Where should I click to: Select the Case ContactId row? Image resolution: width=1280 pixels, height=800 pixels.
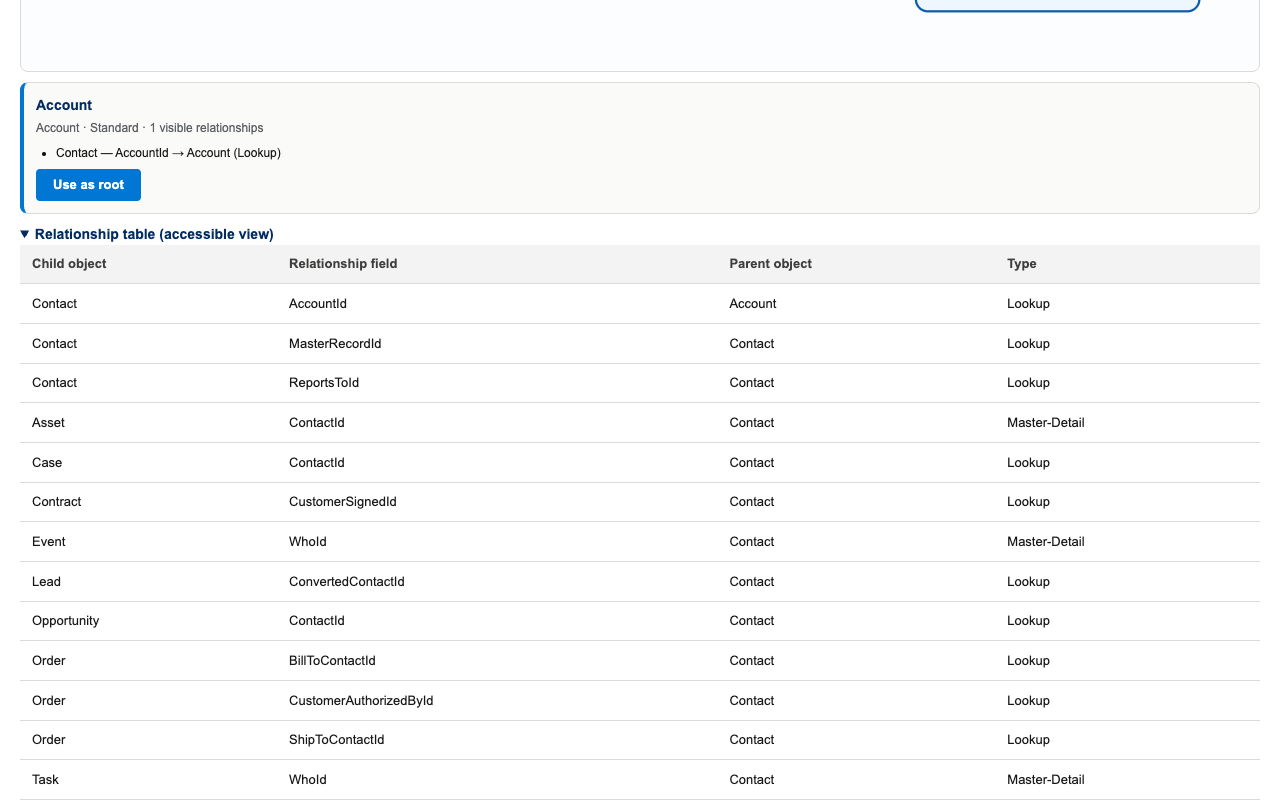pyautogui.click(x=640, y=463)
